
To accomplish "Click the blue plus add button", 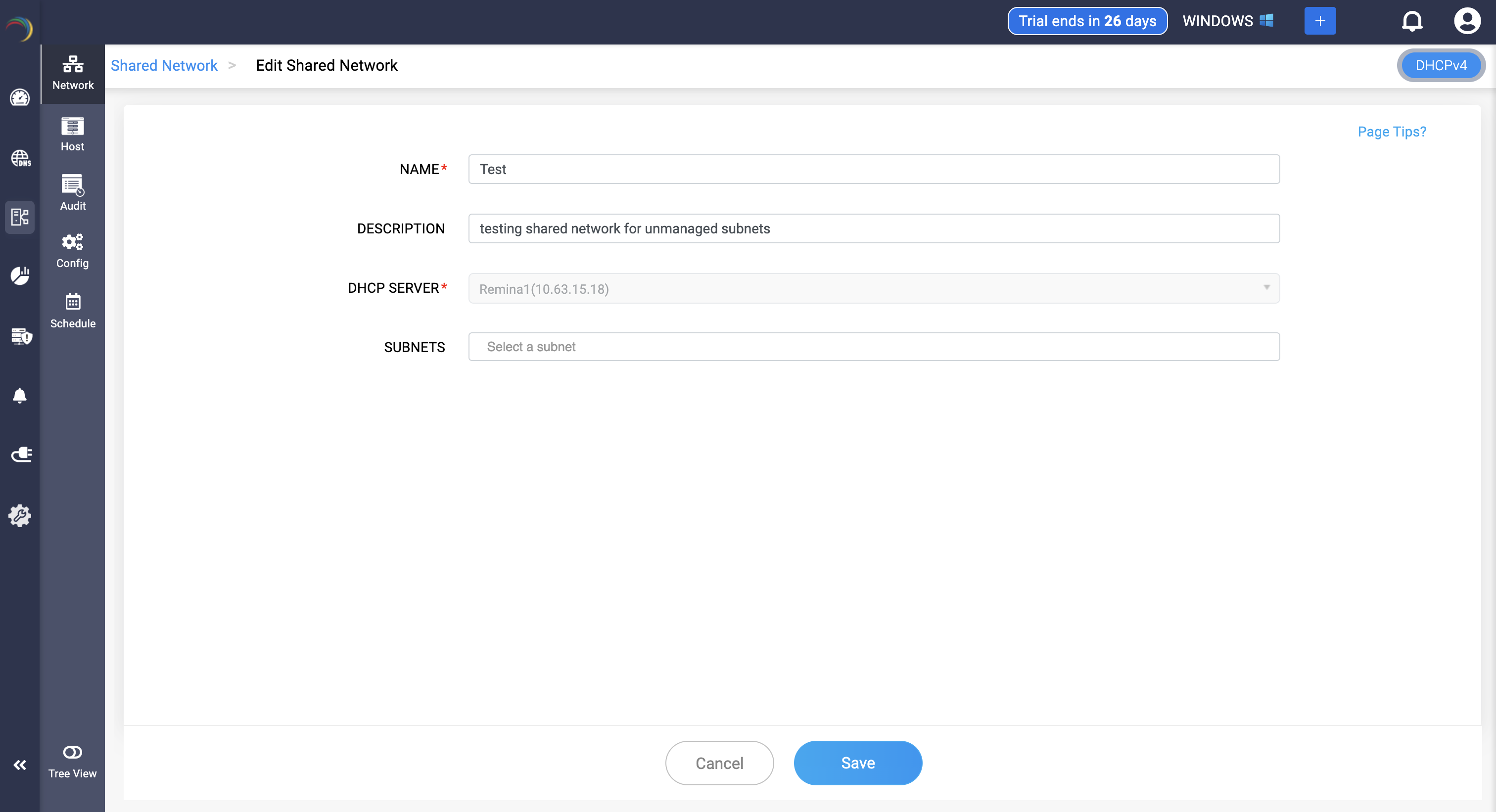I will tap(1319, 21).
